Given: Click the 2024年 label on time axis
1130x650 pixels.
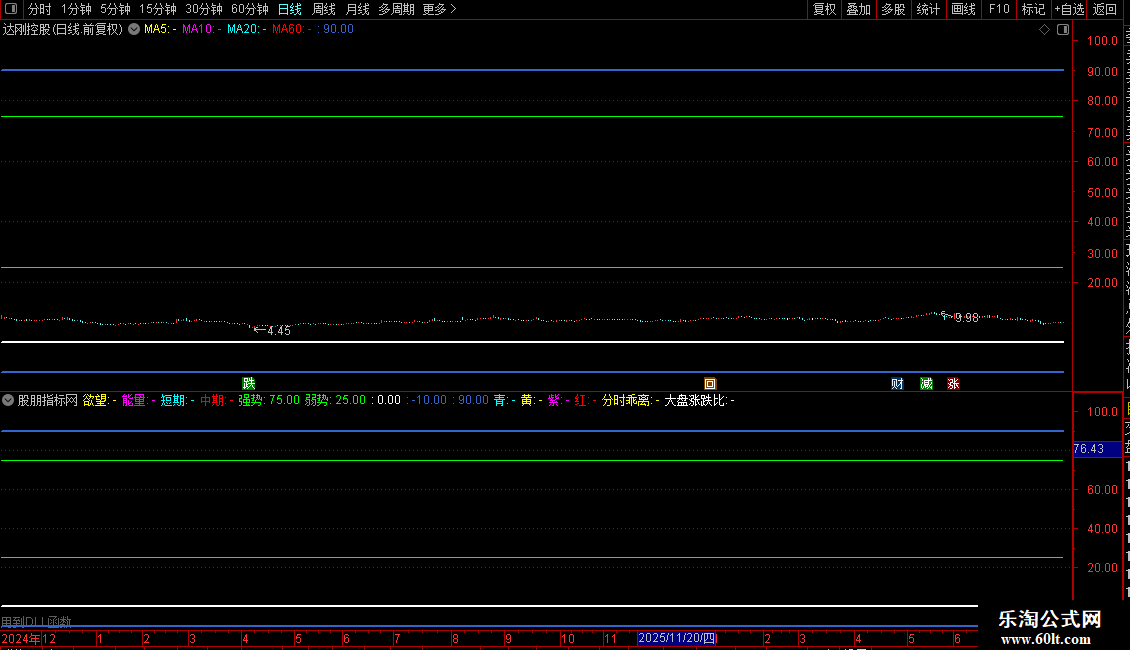Looking at the screenshot, I should pos(21,638).
